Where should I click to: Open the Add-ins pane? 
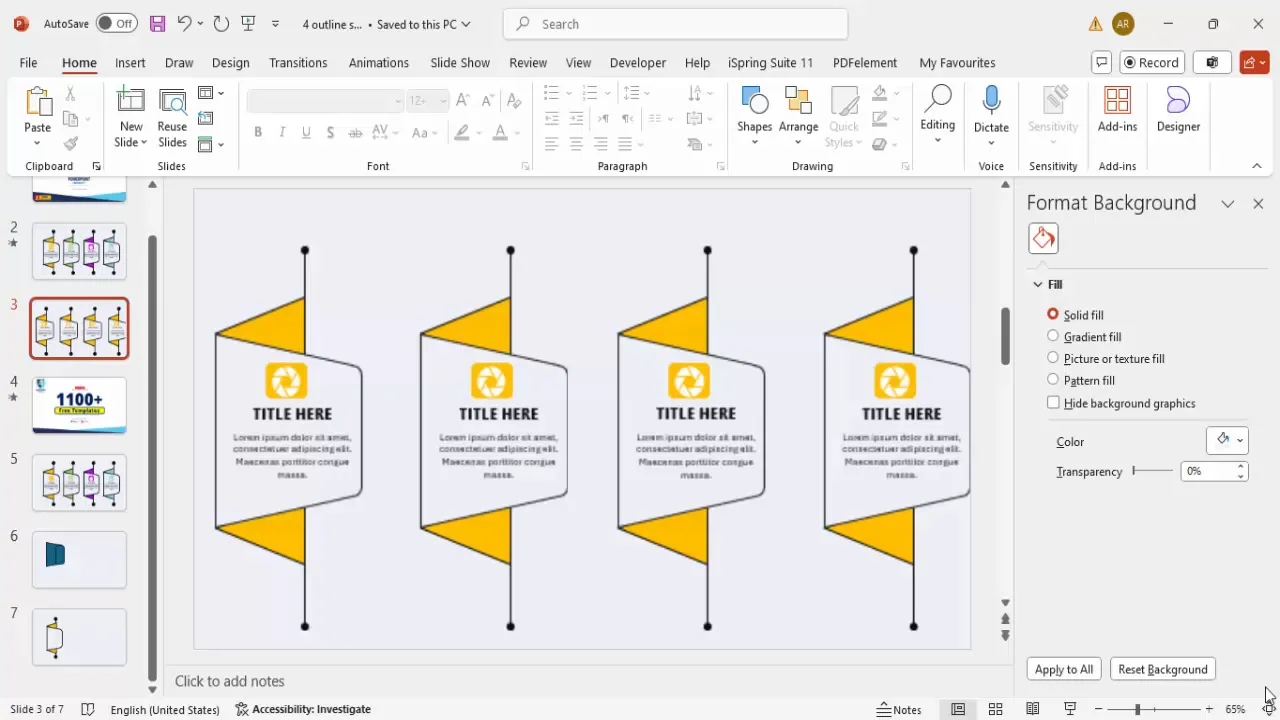click(1117, 109)
